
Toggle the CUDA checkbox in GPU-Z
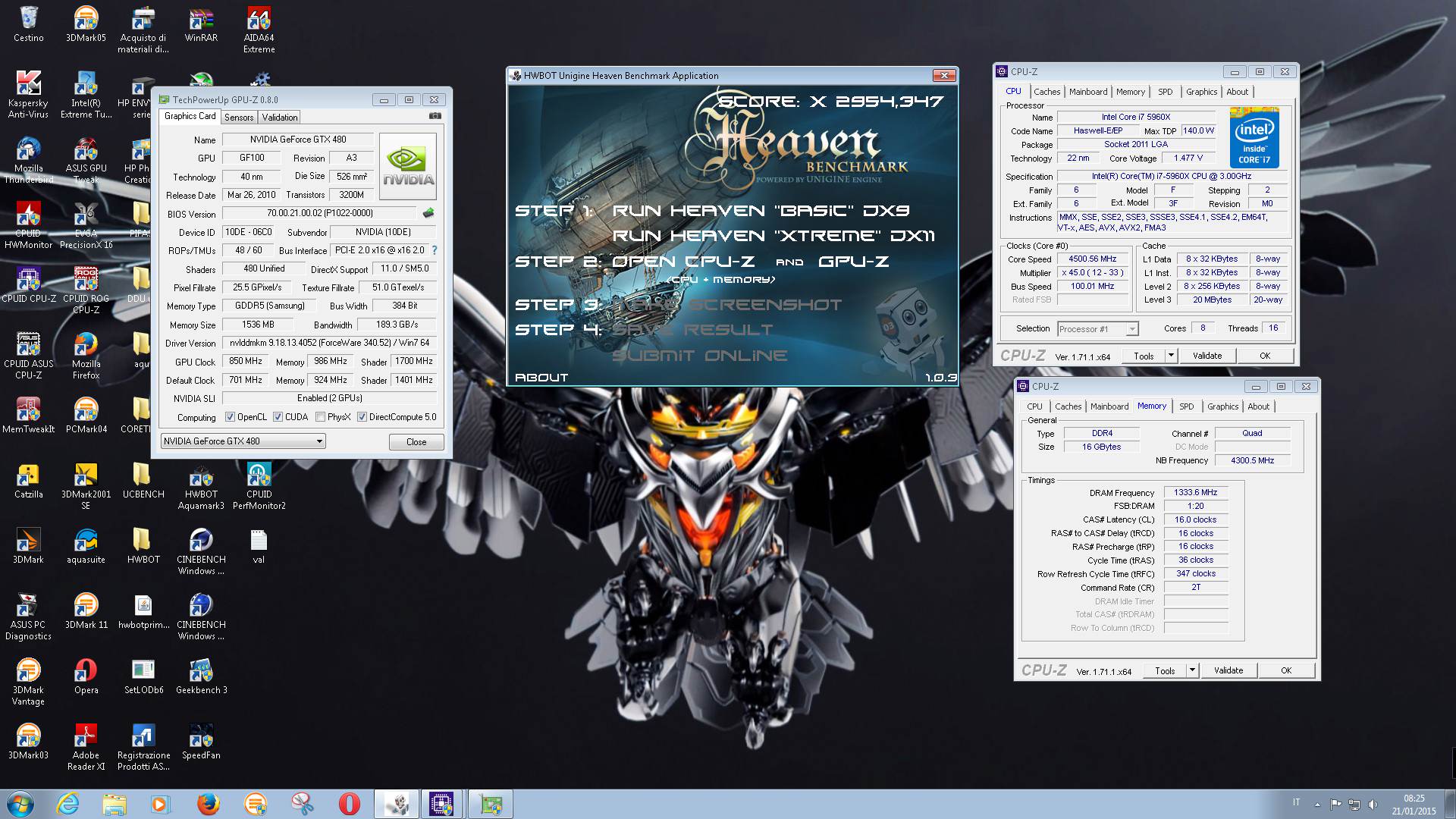coord(278,417)
